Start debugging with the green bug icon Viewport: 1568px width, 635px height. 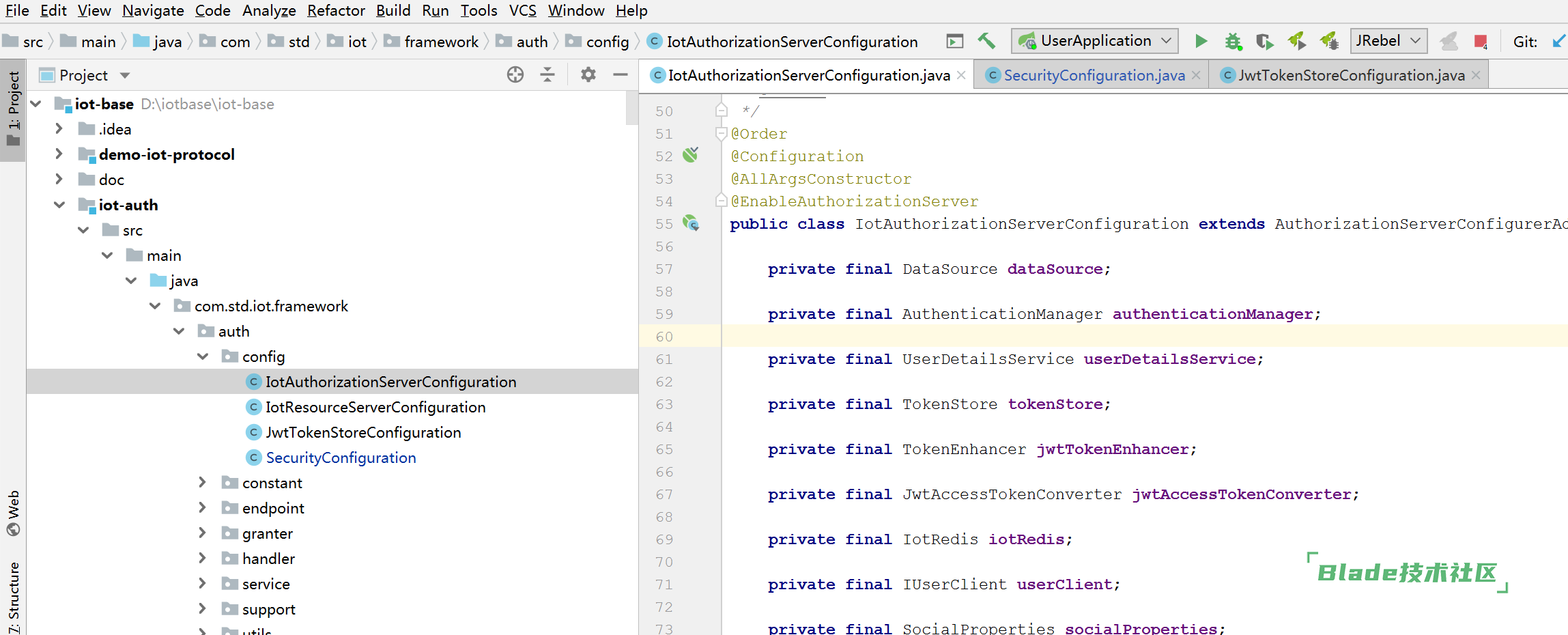(x=1233, y=42)
